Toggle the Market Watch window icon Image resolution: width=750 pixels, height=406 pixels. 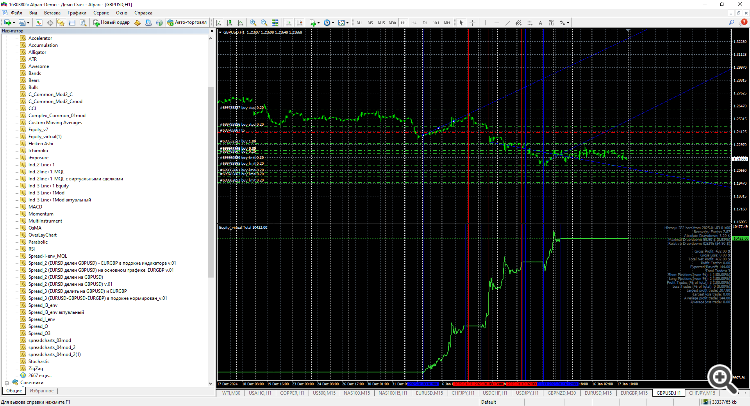(x=39, y=22)
